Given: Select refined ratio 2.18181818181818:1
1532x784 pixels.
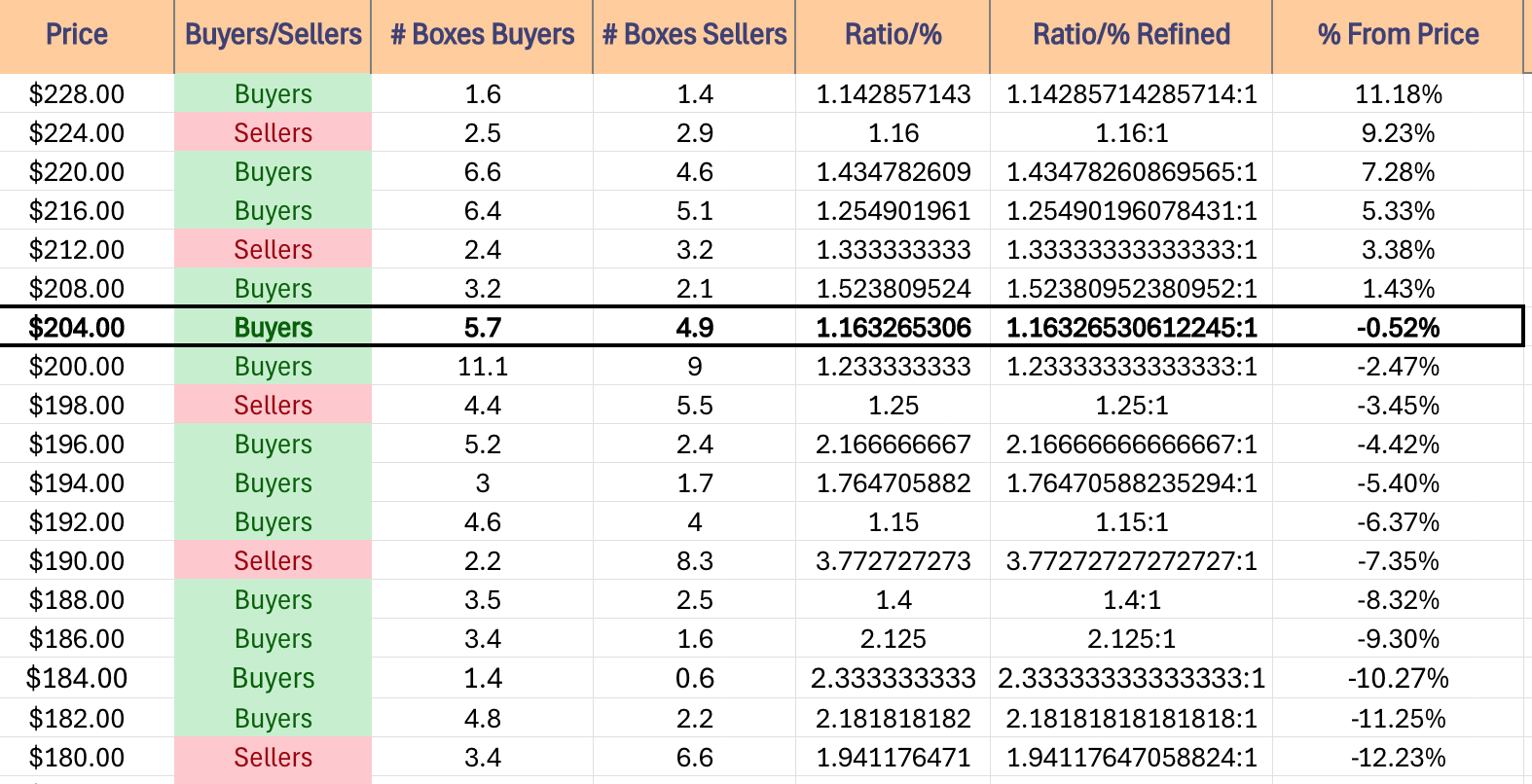Looking at the screenshot, I should click(1131, 719).
